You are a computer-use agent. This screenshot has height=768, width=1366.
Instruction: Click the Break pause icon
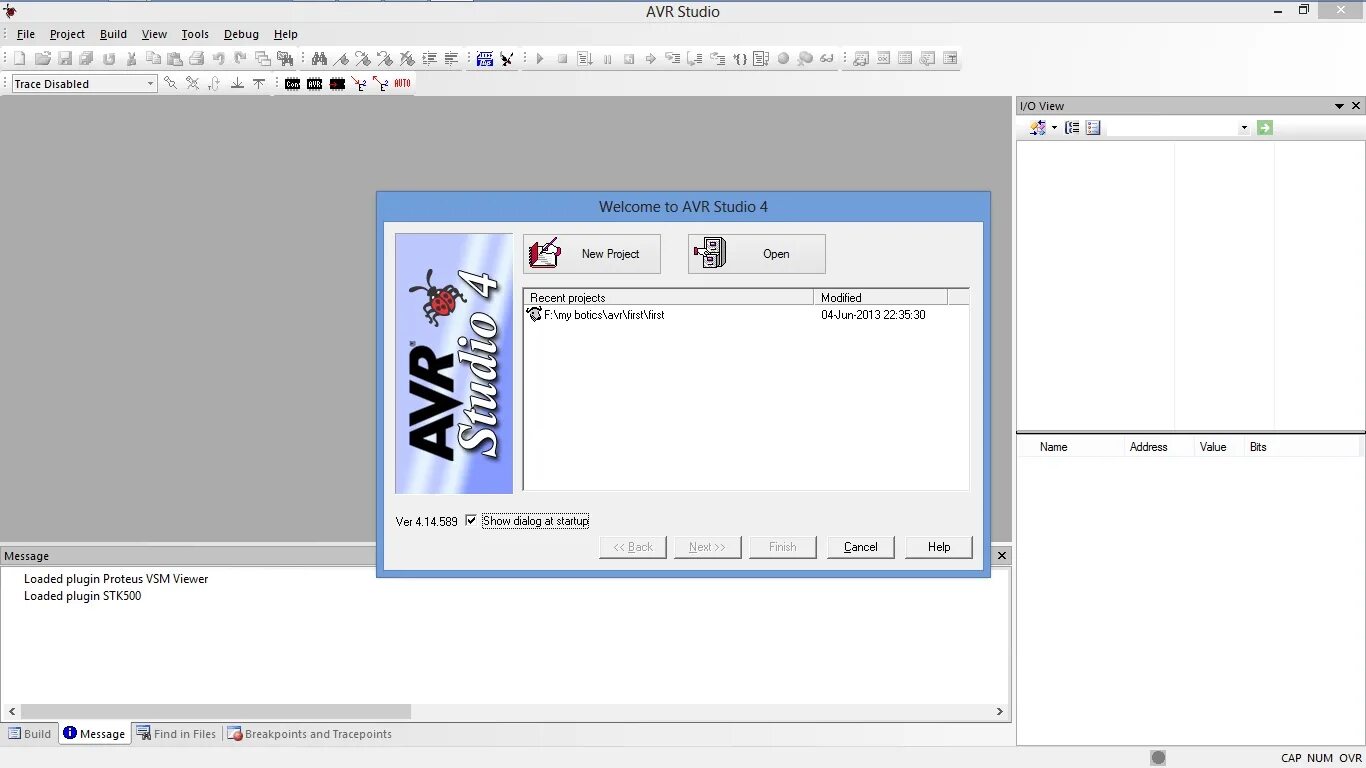(x=607, y=59)
